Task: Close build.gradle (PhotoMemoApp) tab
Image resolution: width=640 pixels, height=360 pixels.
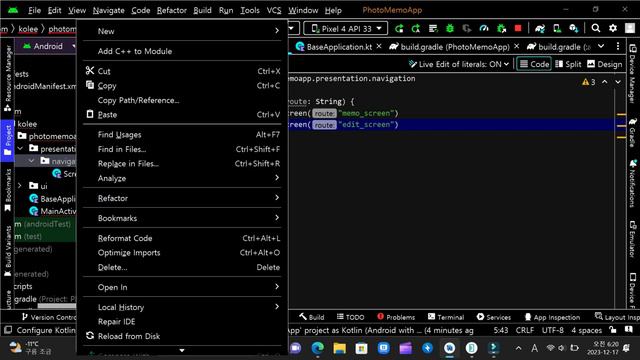Action: [516, 46]
